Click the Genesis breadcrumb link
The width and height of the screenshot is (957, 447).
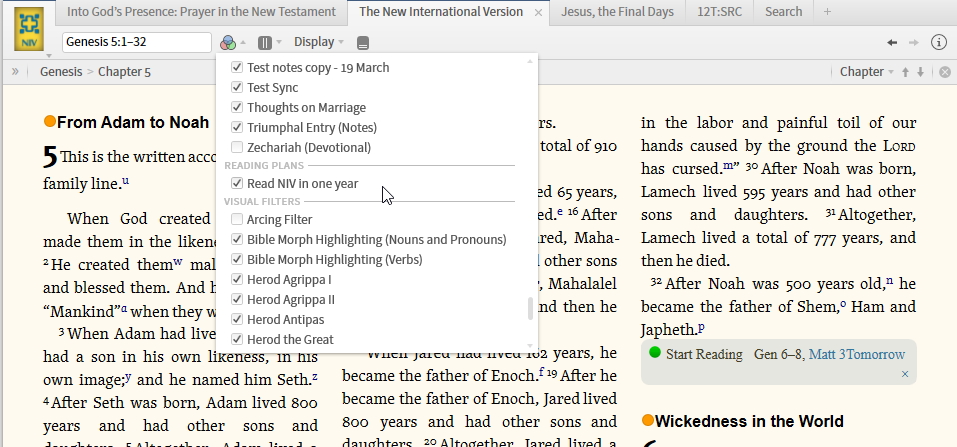point(61,72)
